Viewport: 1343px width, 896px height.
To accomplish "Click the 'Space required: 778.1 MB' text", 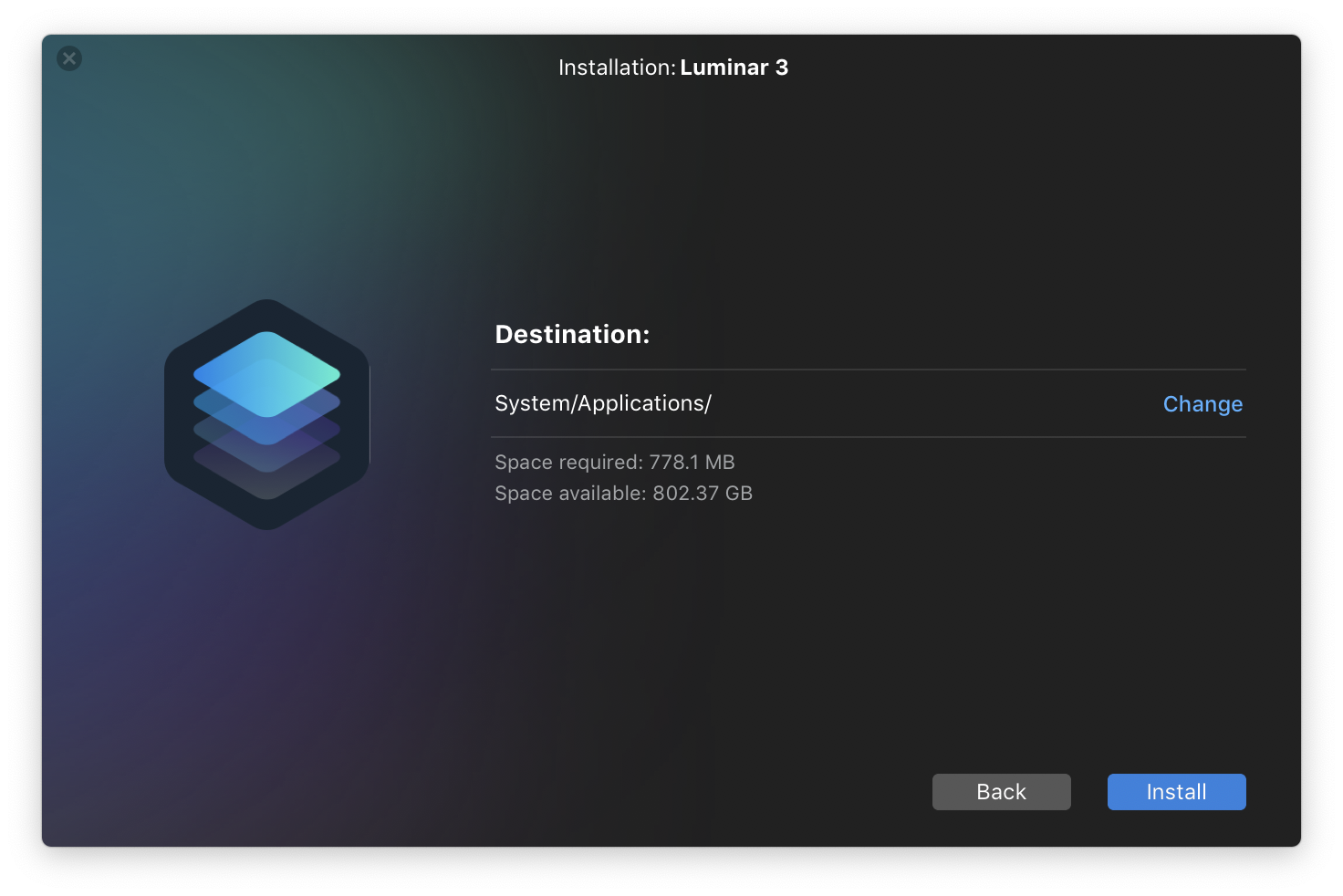I will point(615,463).
